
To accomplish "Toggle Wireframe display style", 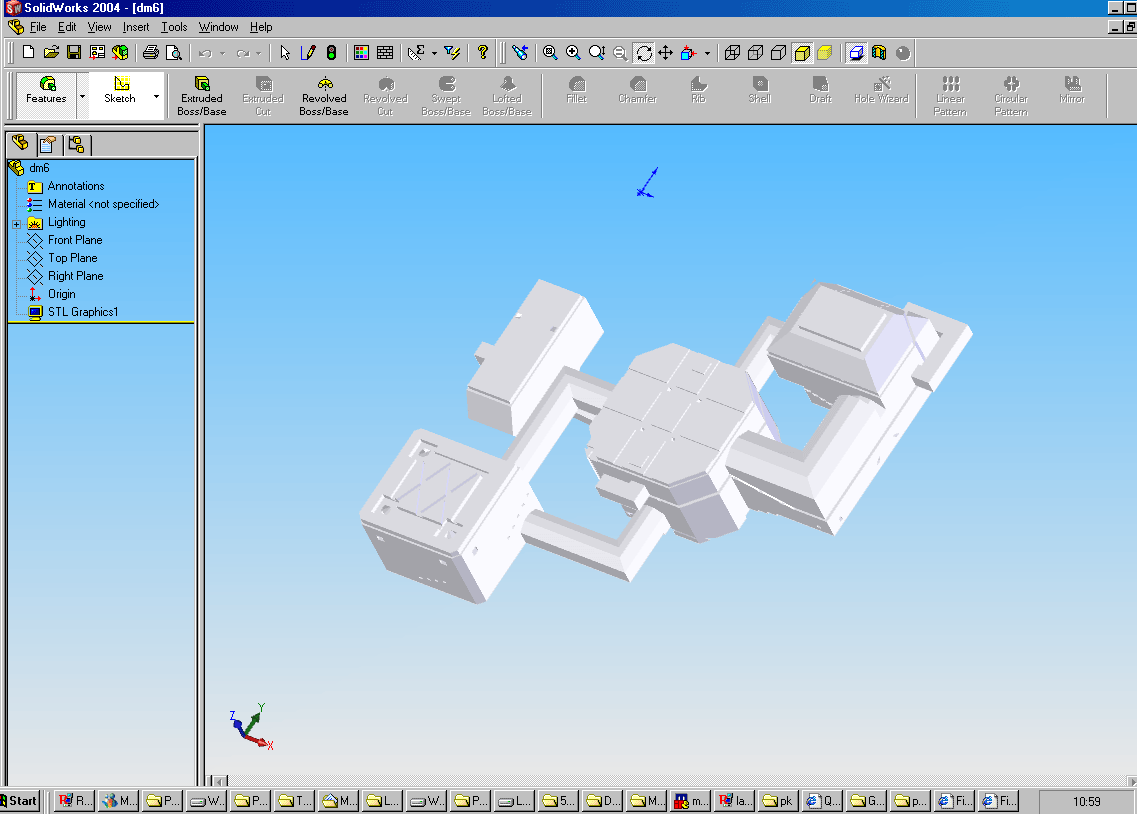I will click(735, 53).
